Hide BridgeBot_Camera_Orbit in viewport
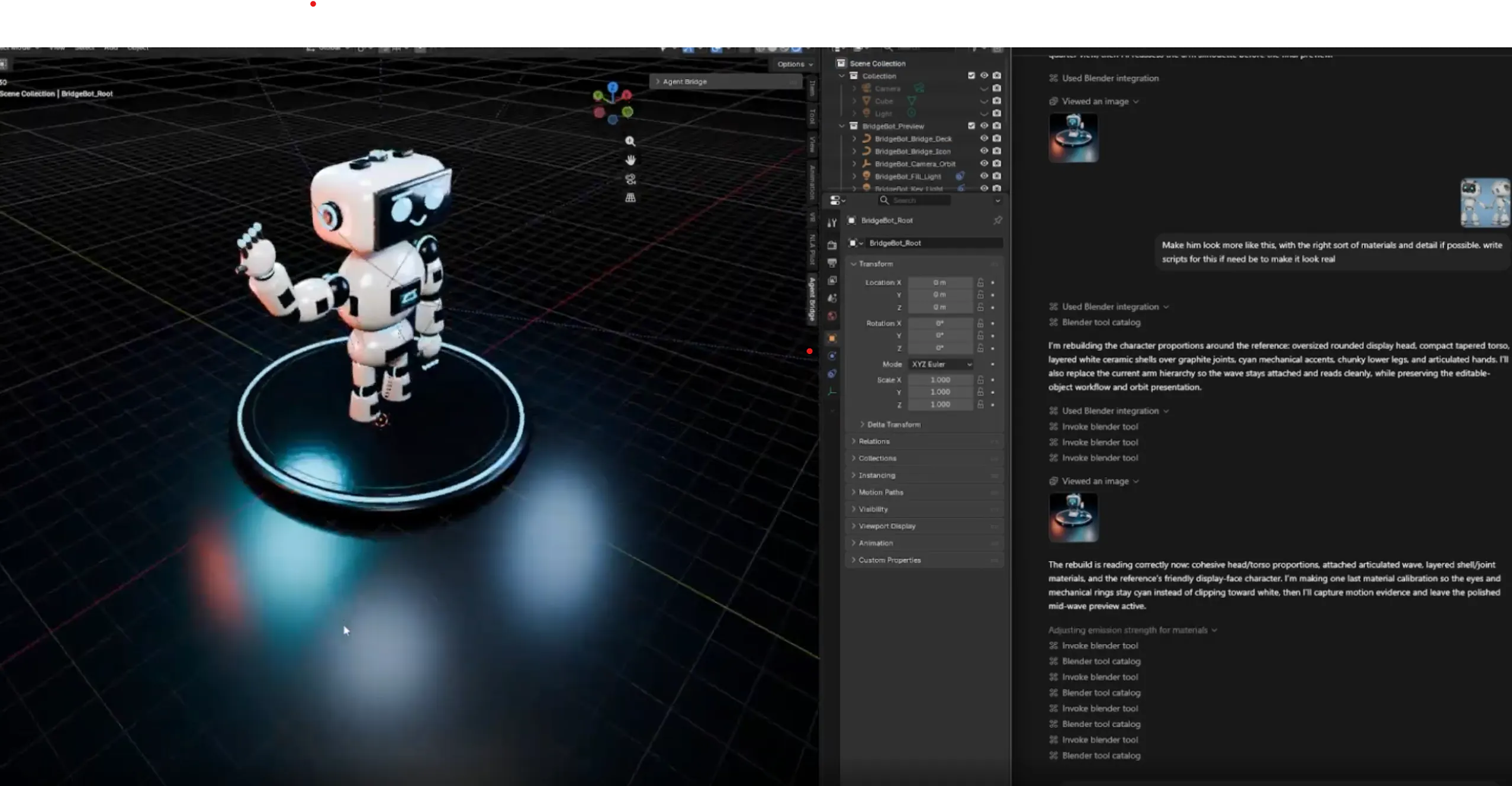This screenshot has height=786, width=1512. tap(984, 163)
